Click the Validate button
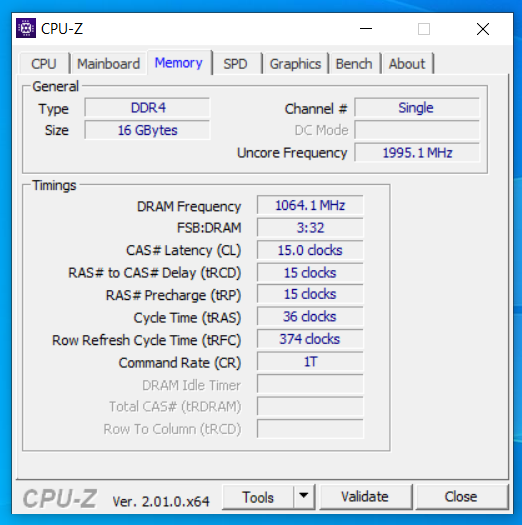522x525 pixels. (x=365, y=497)
